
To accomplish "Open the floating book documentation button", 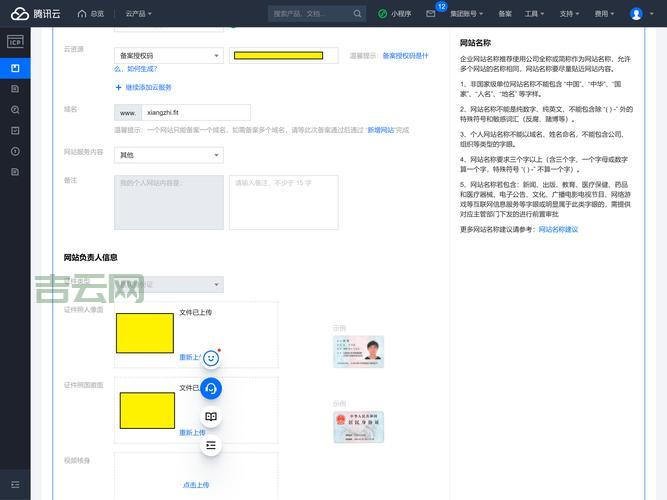I will coord(211,417).
